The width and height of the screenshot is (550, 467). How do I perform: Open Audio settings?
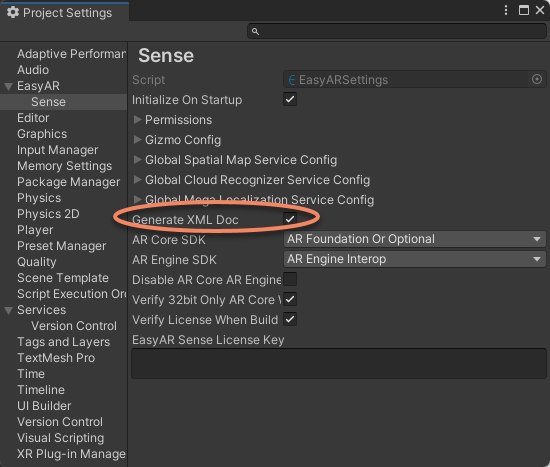33,70
